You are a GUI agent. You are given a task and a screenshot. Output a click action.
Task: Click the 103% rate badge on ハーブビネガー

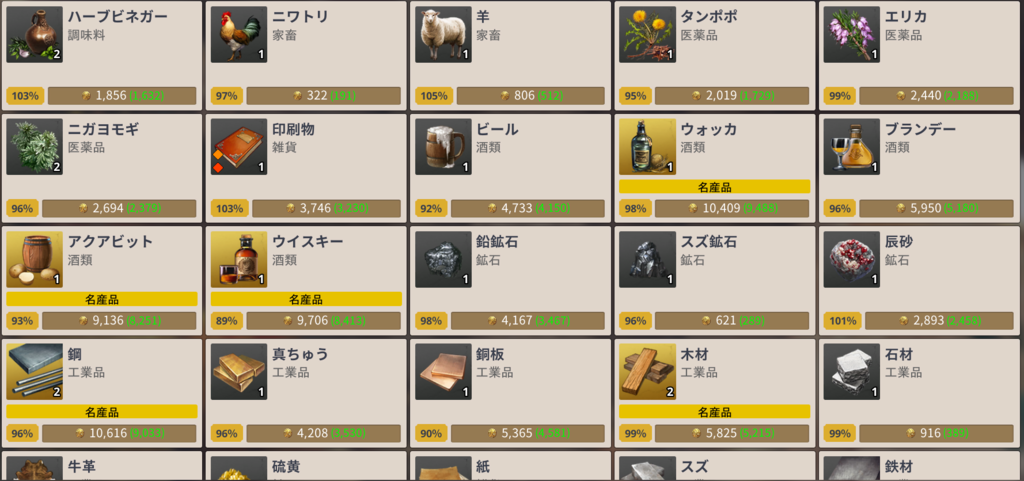[25, 96]
